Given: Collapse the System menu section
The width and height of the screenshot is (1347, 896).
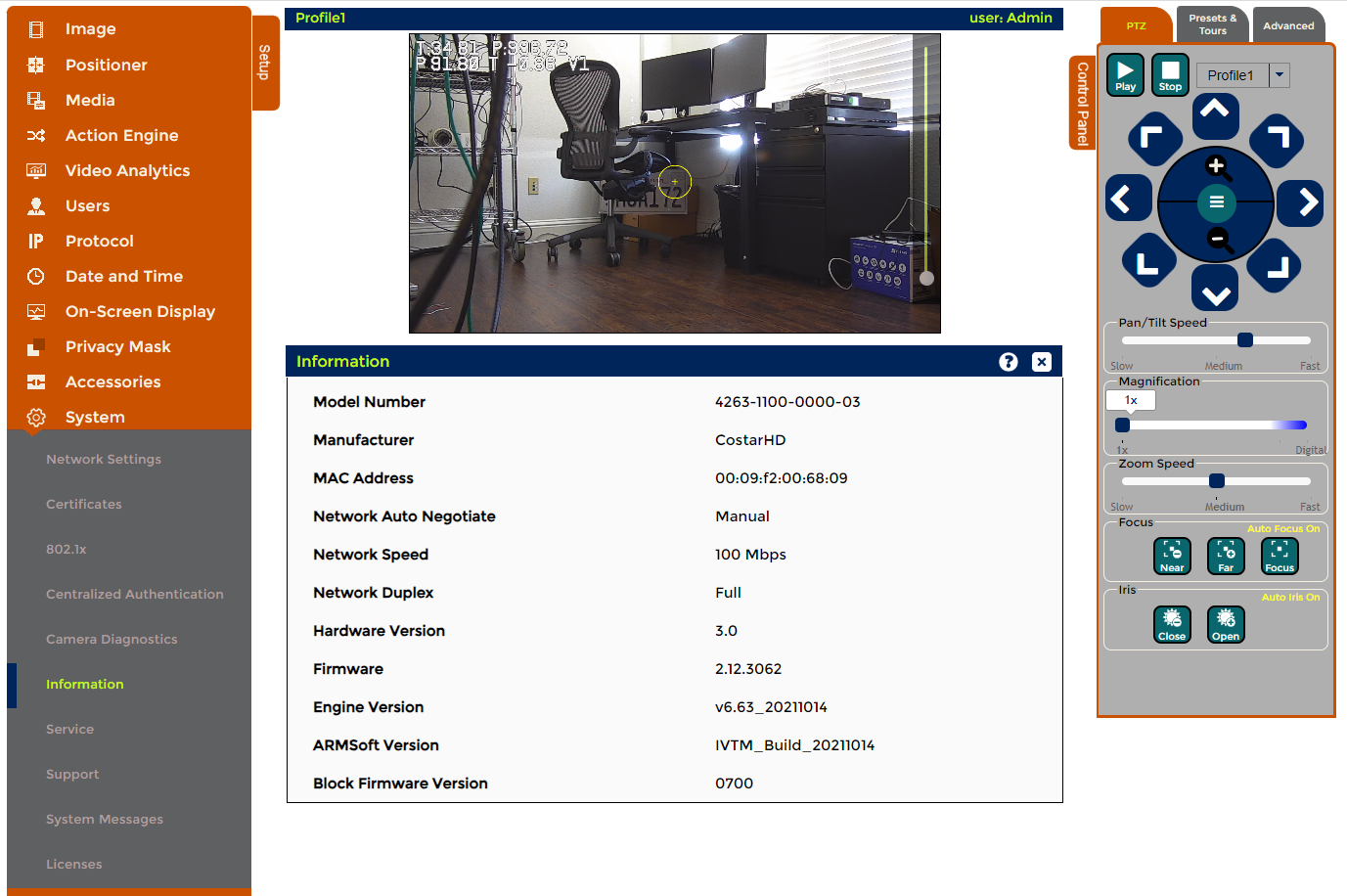Looking at the screenshot, I should point(95,417).
